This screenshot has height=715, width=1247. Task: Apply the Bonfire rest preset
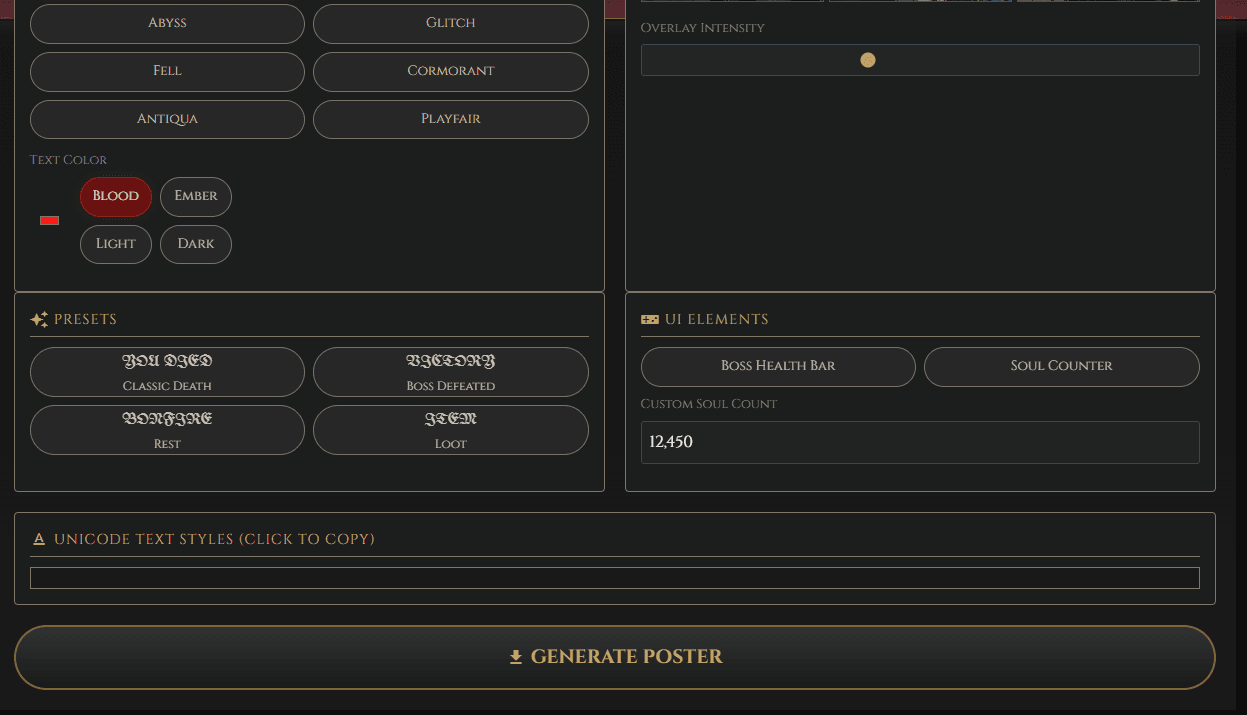(x=166, y=430)
